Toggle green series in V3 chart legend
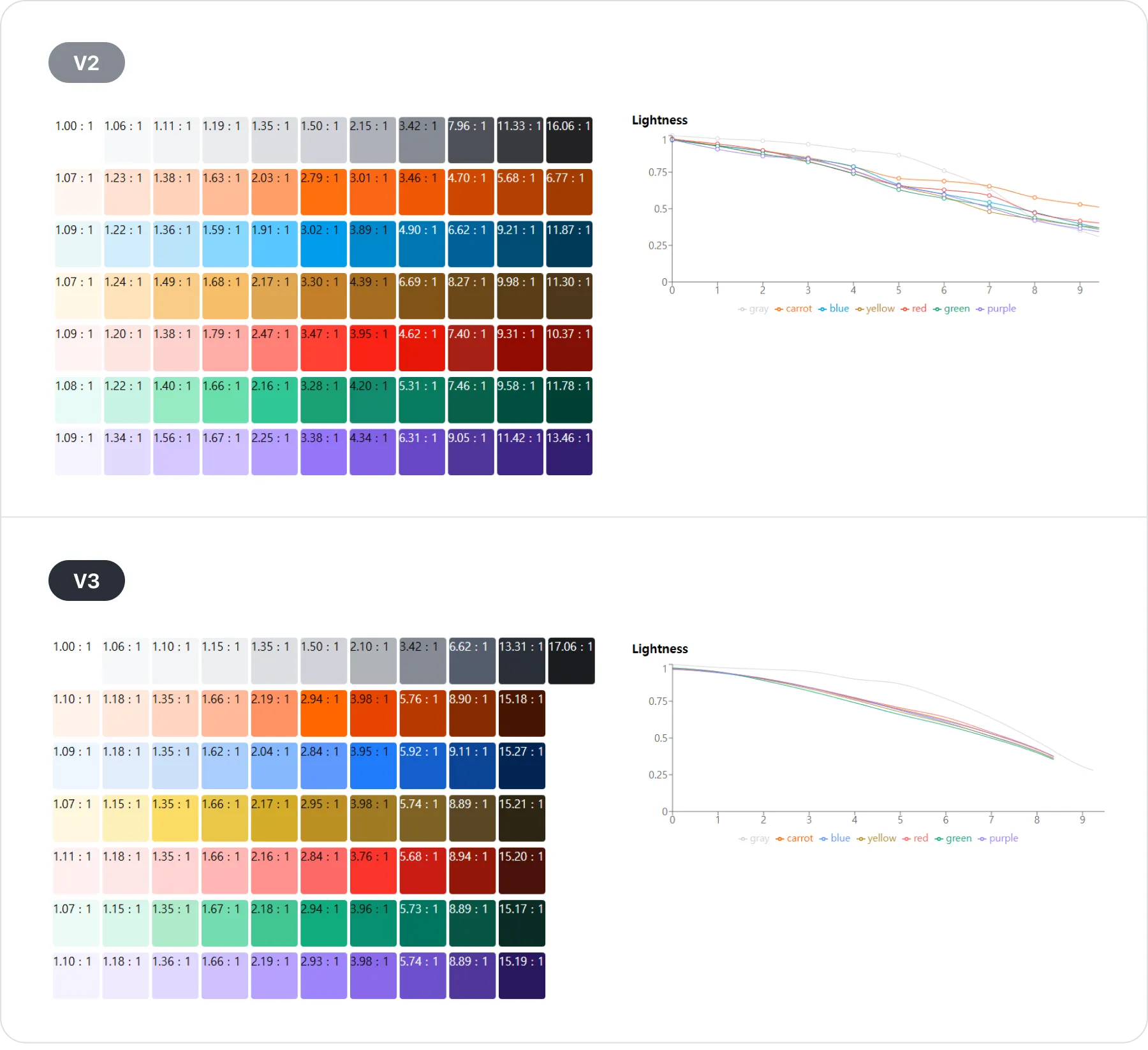The image size is (1148, 1050). pyautogui.click(x=953, y=838)
